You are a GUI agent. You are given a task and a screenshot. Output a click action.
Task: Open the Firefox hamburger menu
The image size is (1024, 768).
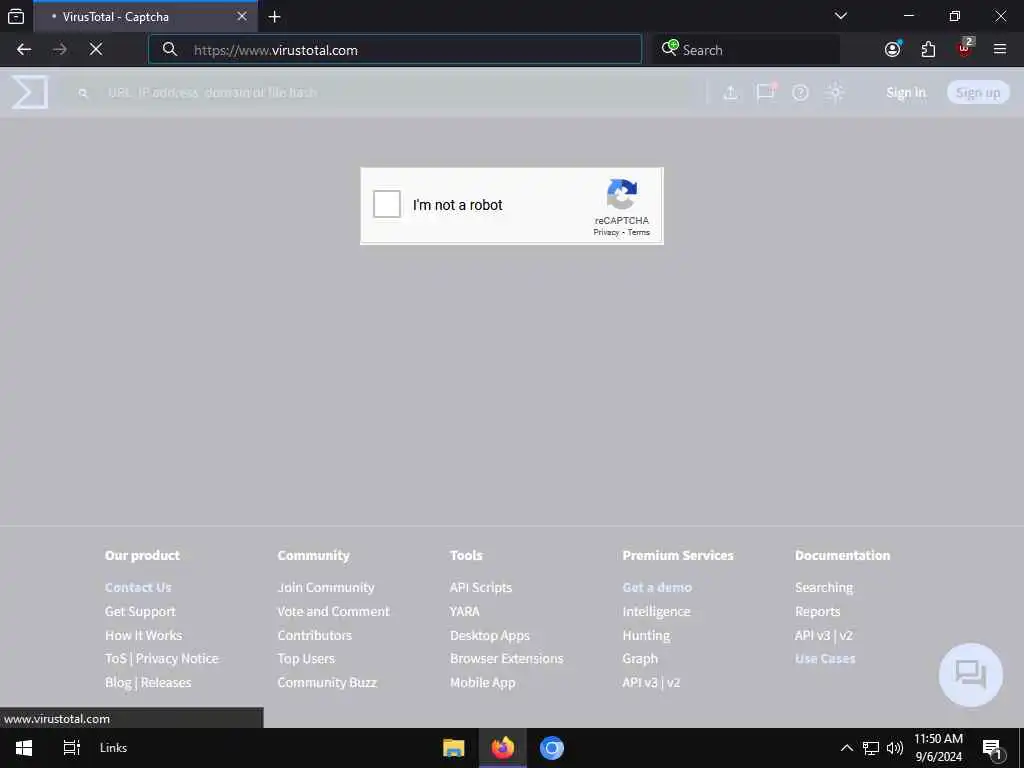pos(1000,50)
